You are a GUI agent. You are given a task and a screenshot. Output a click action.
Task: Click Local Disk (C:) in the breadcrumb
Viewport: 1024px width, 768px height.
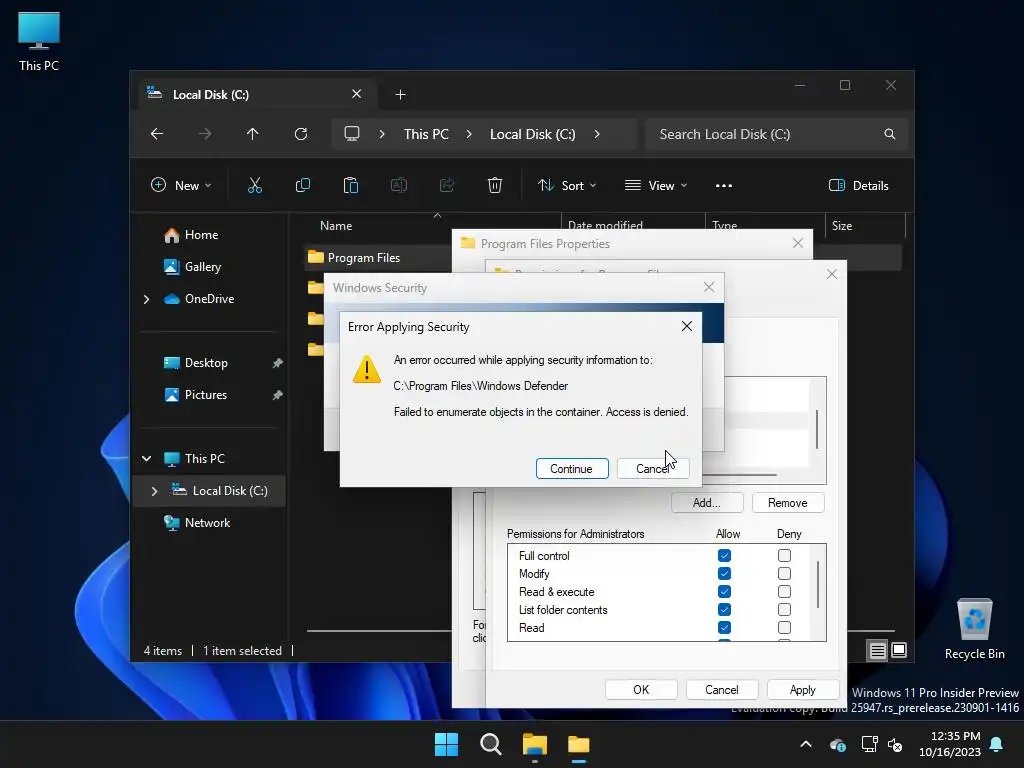click(533, 134)
